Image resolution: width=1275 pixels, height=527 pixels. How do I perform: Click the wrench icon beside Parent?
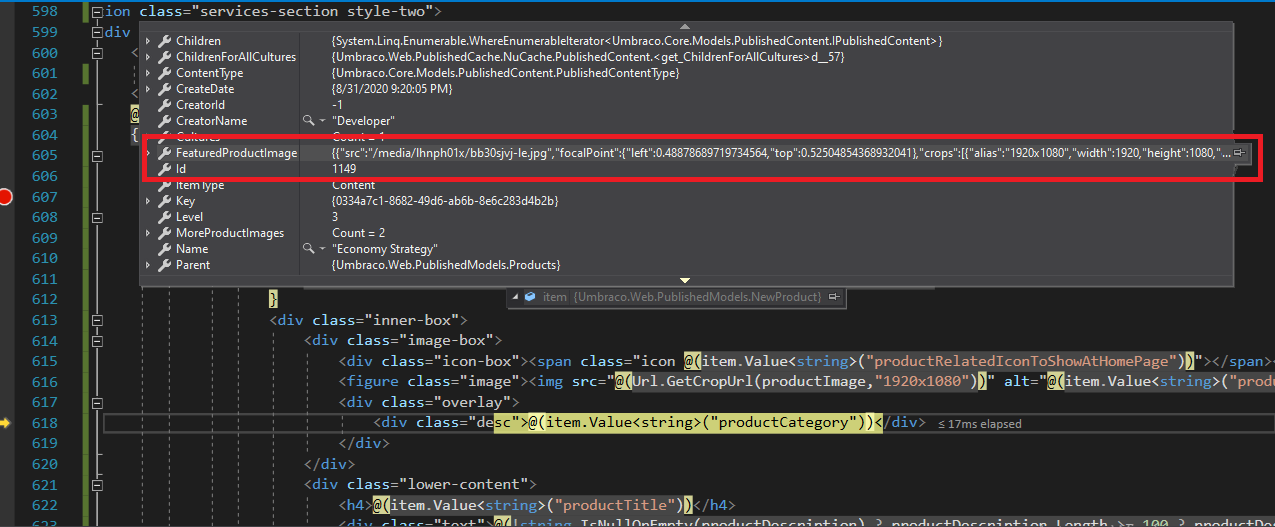tap(164, 265)
